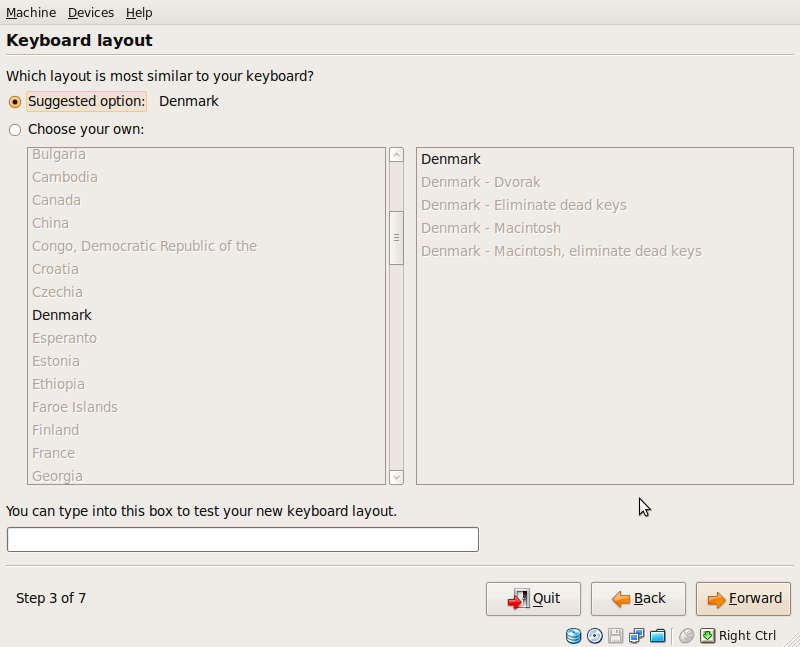Viewport: 800px width, 647px height.
Task: Click the shared folders status icon
Action: tap(658, 636)
